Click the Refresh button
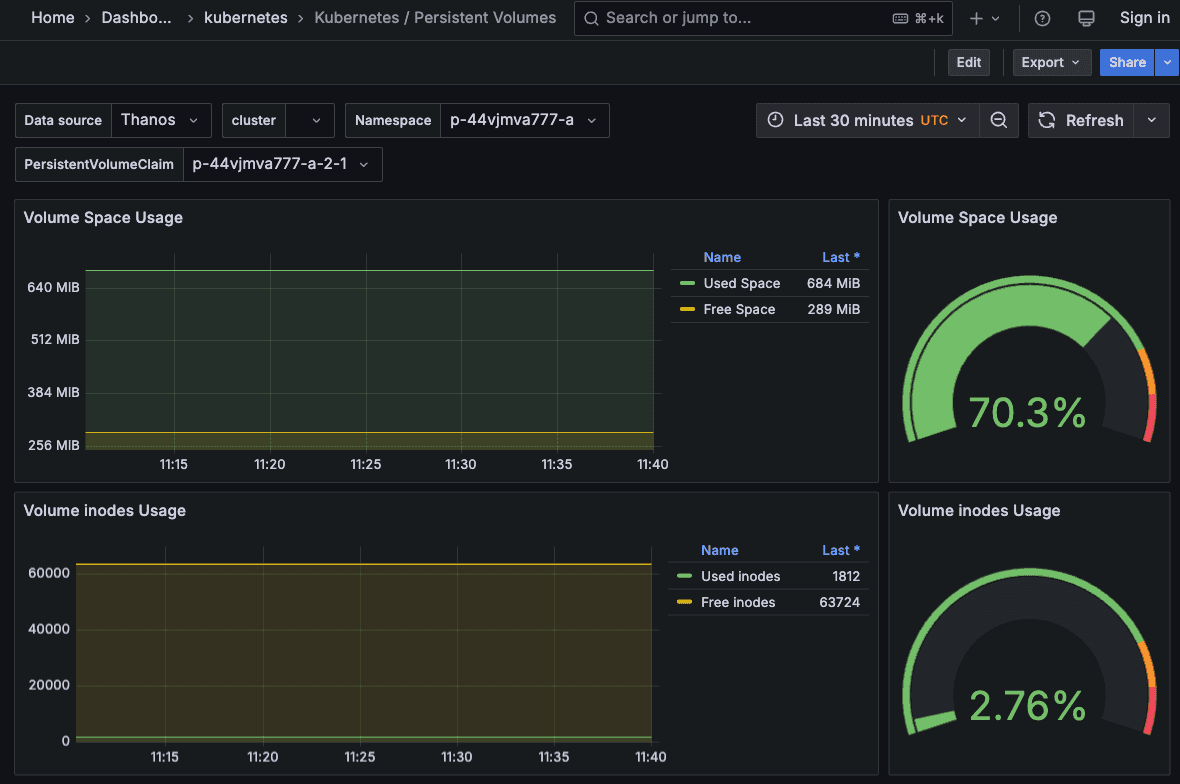1180x784 pixels. (x=1081, y=120)
